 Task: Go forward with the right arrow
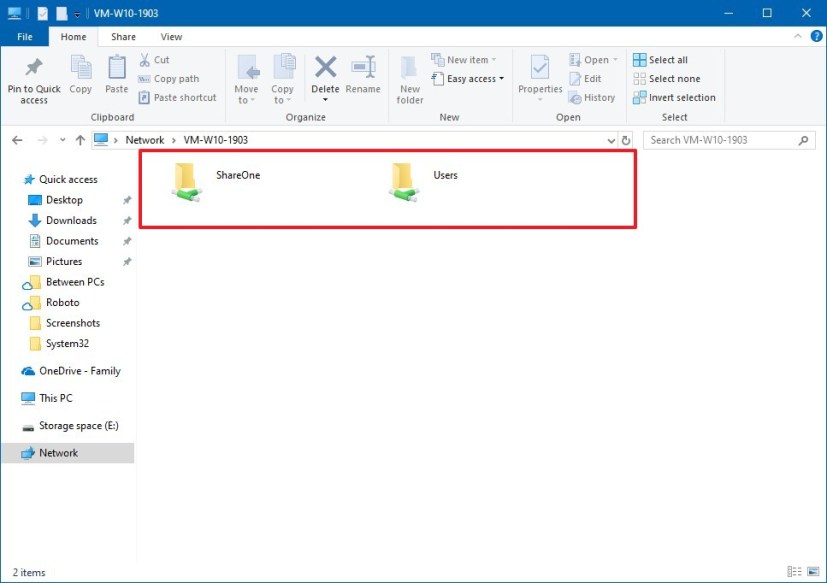(42, 140)
